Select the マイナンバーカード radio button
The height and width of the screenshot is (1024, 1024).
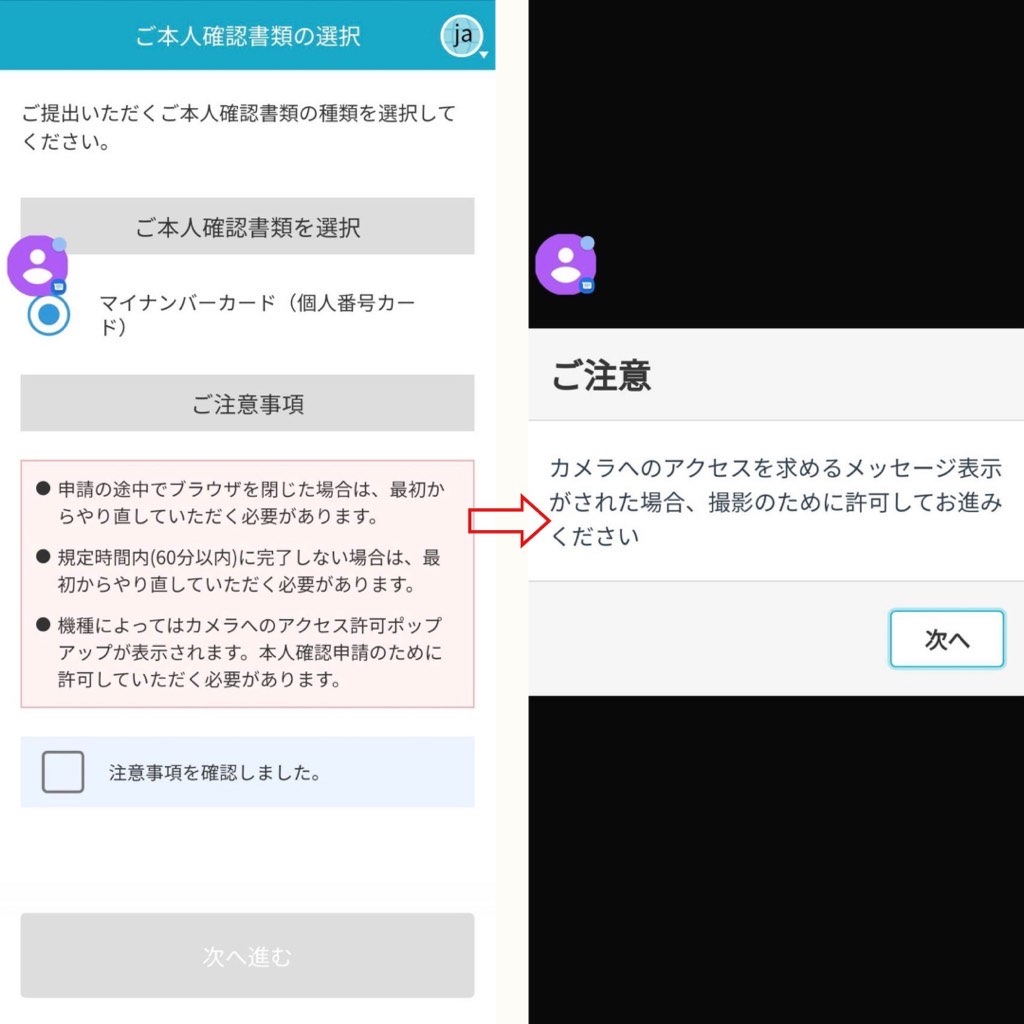[x=49, y=315]
